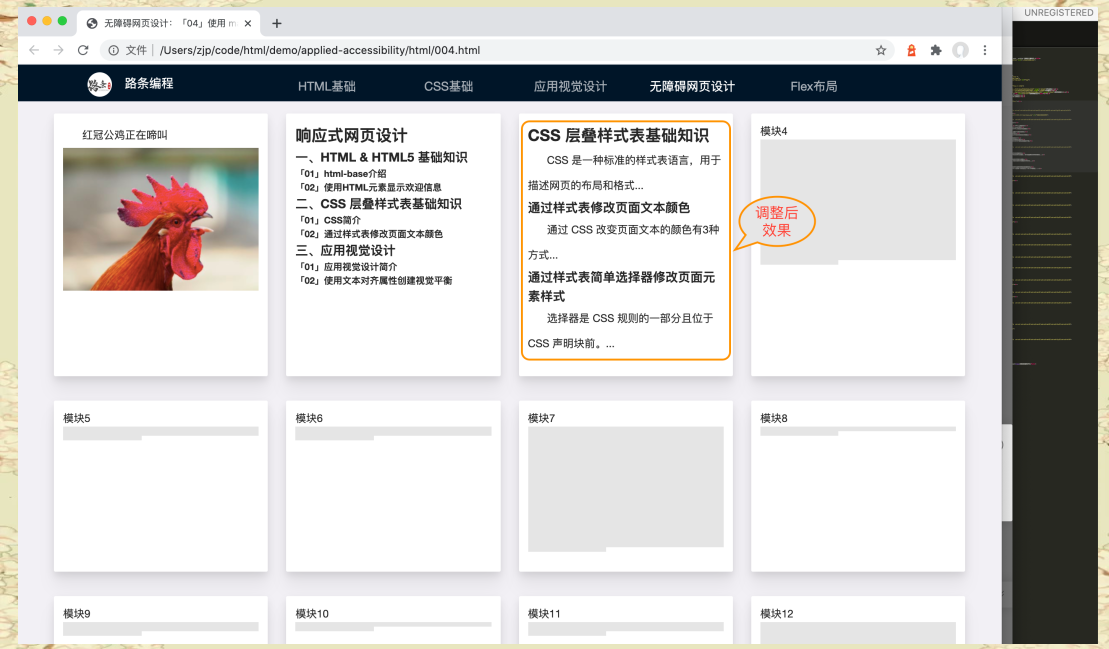1109x649 pixels.
Task: Click 二、CSS 层叠样式表基础知识 heading
Action: click(x=378, y=204)
